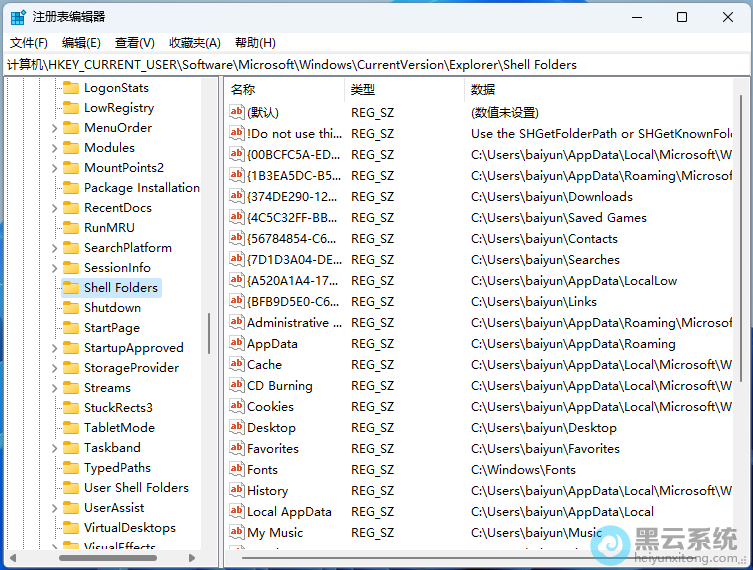Click the folder icon next to TabletMode
The height and width of the screenshot is (570, 753).
click(x=71, y=428)
